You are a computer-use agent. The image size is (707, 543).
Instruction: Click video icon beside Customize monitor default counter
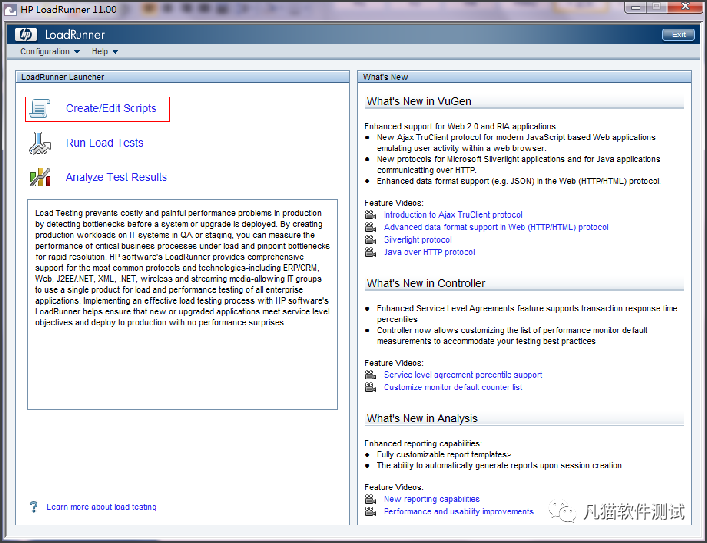coord(370,387)
